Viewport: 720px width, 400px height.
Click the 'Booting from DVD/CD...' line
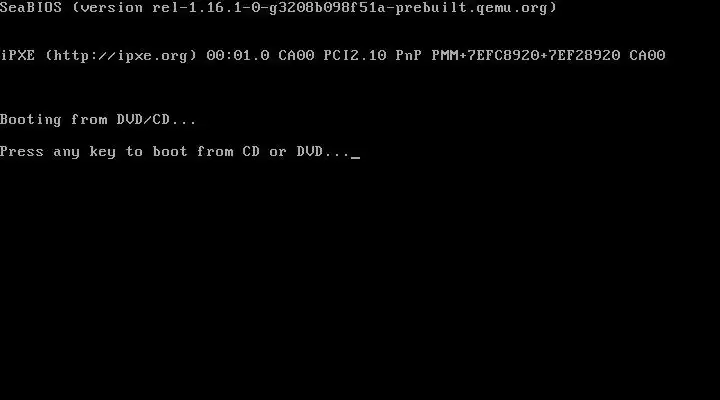tap(98, 120)
